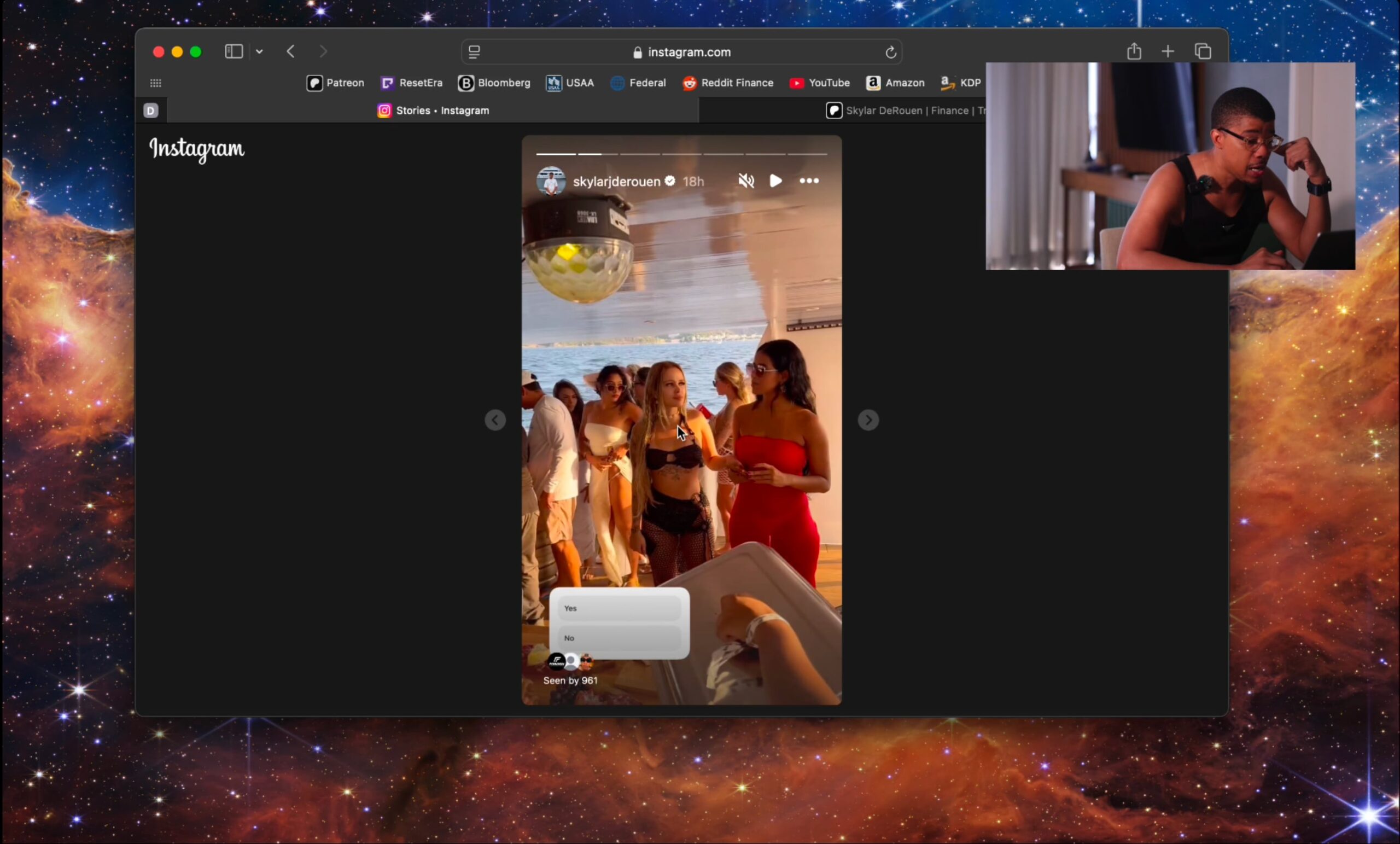
Task: Expand the sidebar tab group dropdown
Action: (x=259, y=52)
